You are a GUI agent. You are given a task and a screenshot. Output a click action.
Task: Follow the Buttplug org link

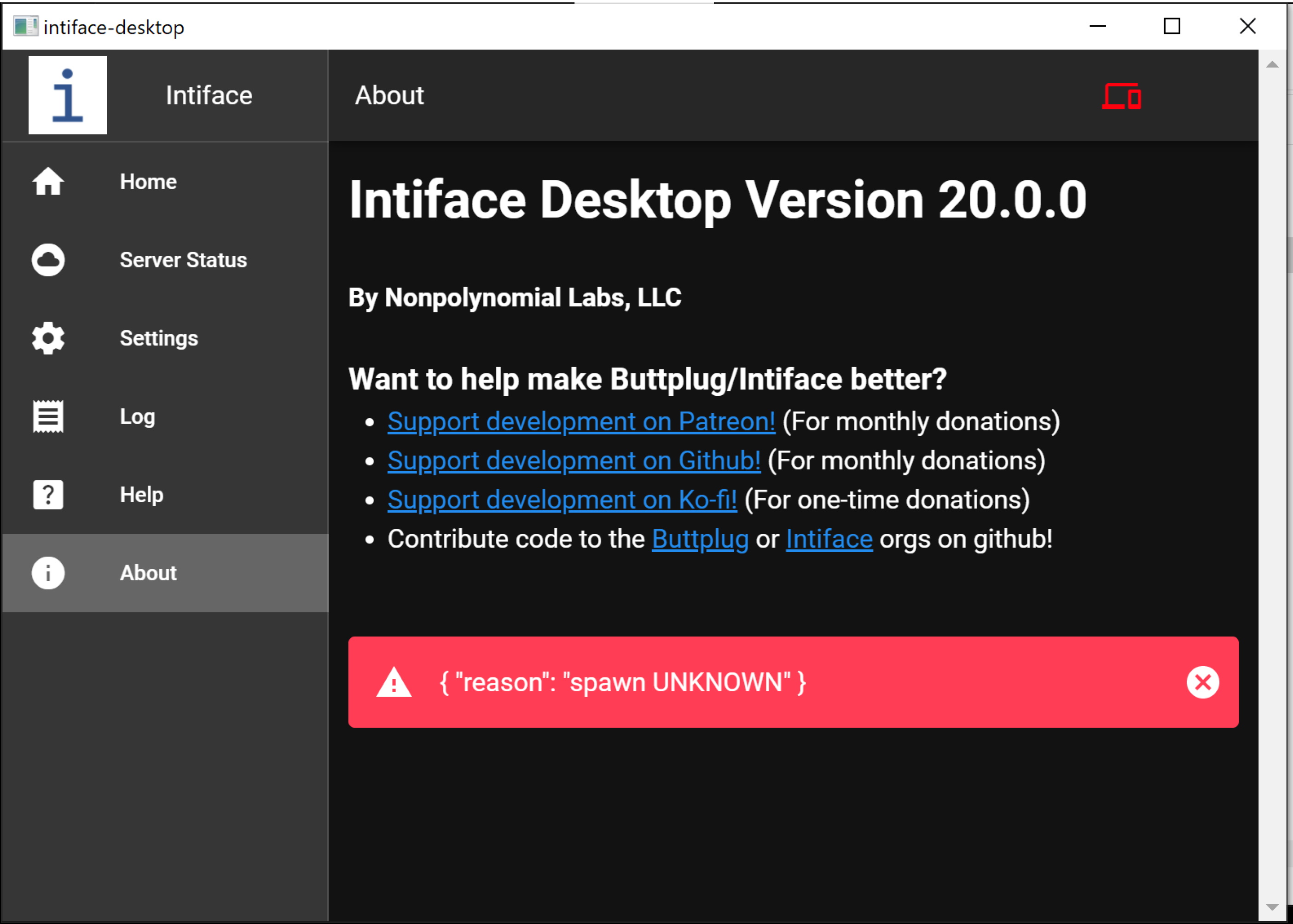click(x=700, y=539)
